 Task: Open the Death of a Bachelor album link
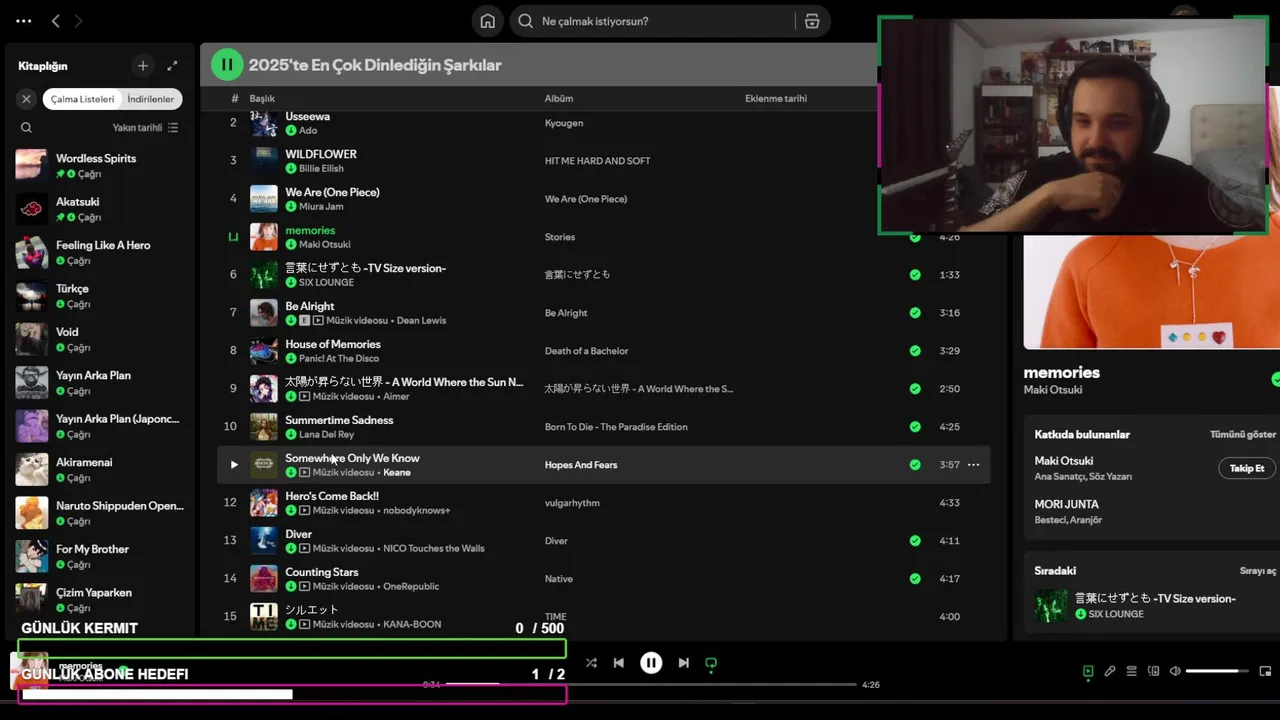[586, 351]
